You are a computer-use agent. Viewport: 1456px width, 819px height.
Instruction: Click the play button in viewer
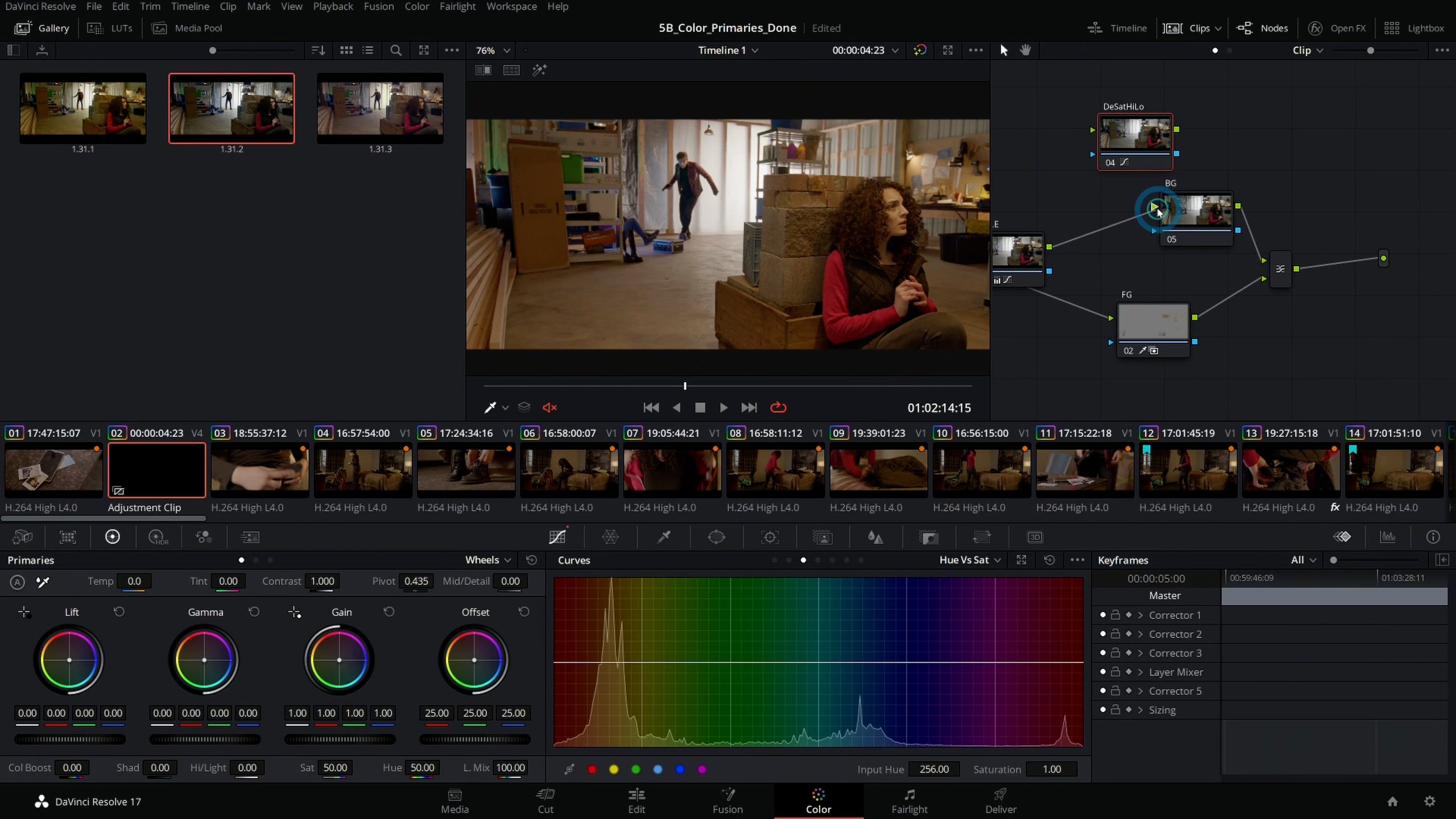pos(724,407)
